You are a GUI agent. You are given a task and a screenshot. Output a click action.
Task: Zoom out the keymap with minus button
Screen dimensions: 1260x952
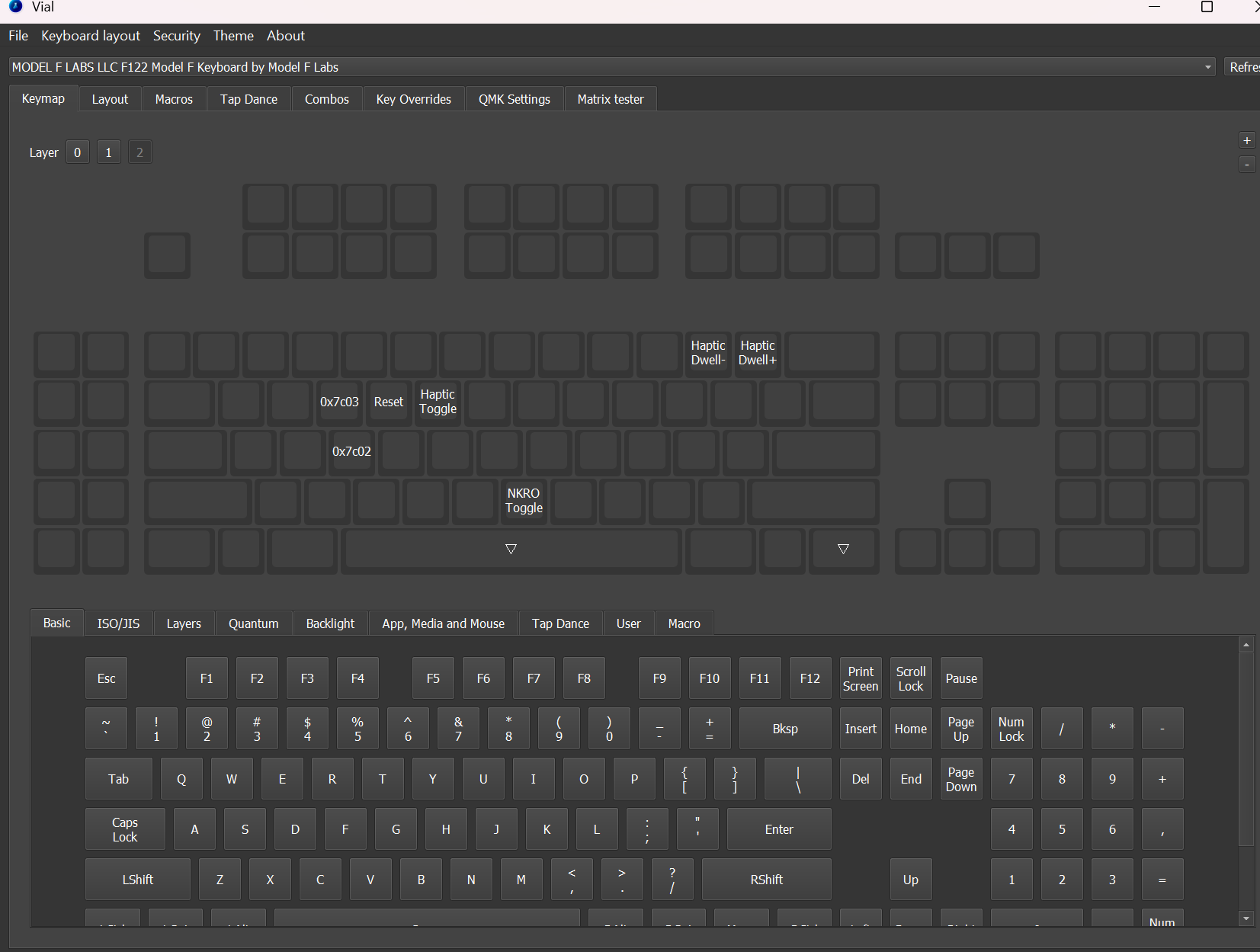pyautogui.click(x=1247, y=164)
